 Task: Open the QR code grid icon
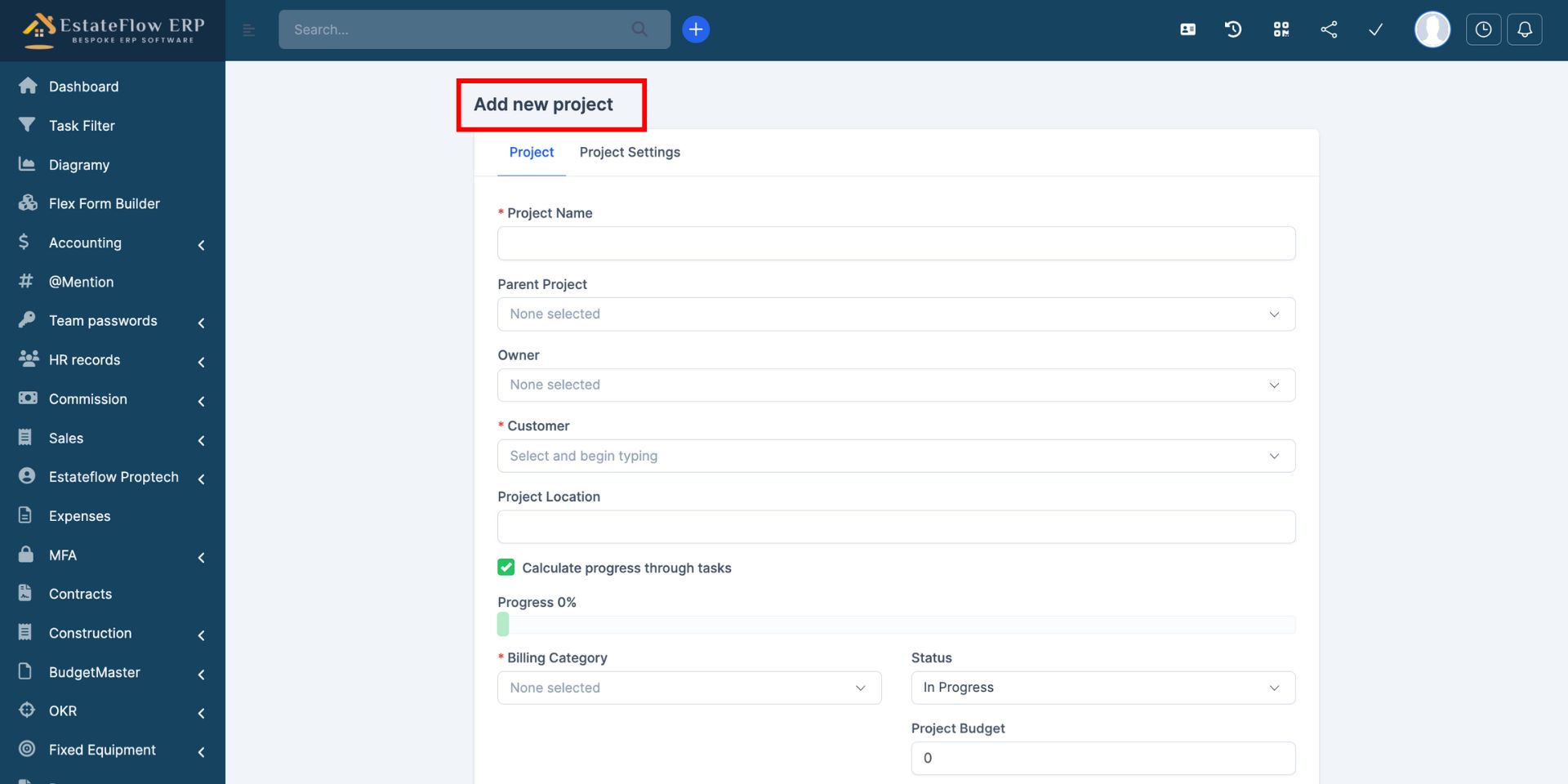point(1281,29)
